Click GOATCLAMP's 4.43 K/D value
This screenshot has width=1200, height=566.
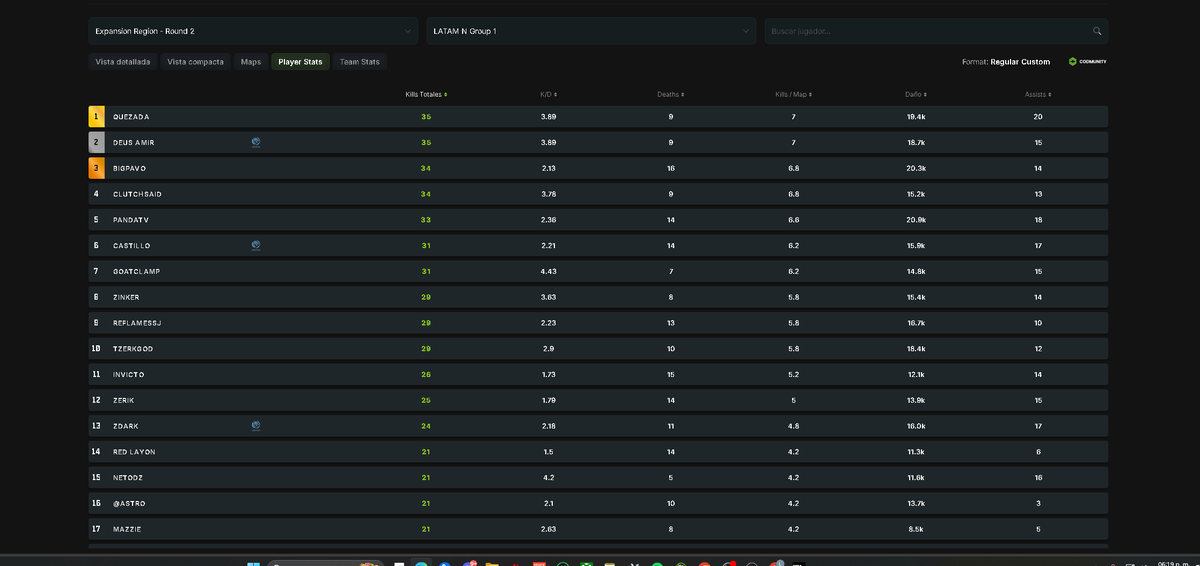click(548, 271)
